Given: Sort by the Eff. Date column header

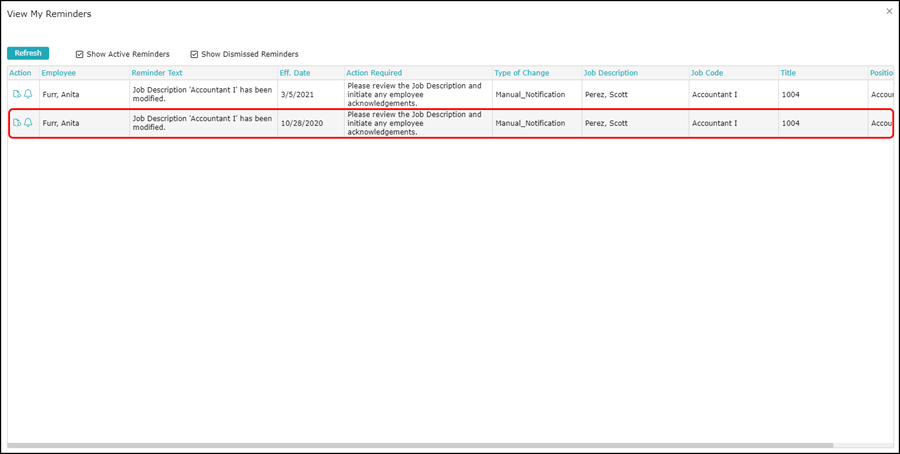Looking at the screenshot, I should [x=297, y=73].
